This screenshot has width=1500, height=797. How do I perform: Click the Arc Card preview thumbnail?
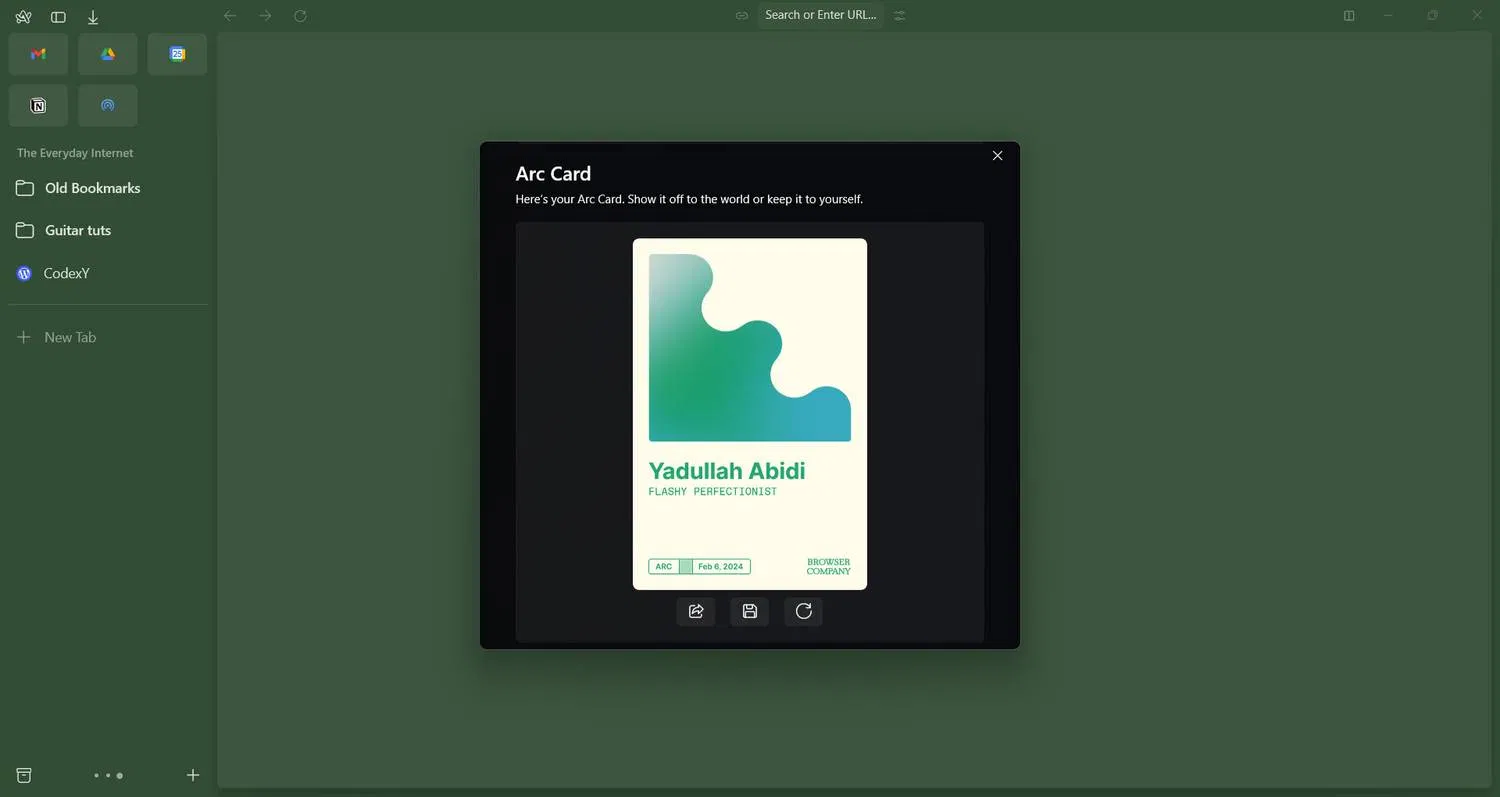coord(750,413)
